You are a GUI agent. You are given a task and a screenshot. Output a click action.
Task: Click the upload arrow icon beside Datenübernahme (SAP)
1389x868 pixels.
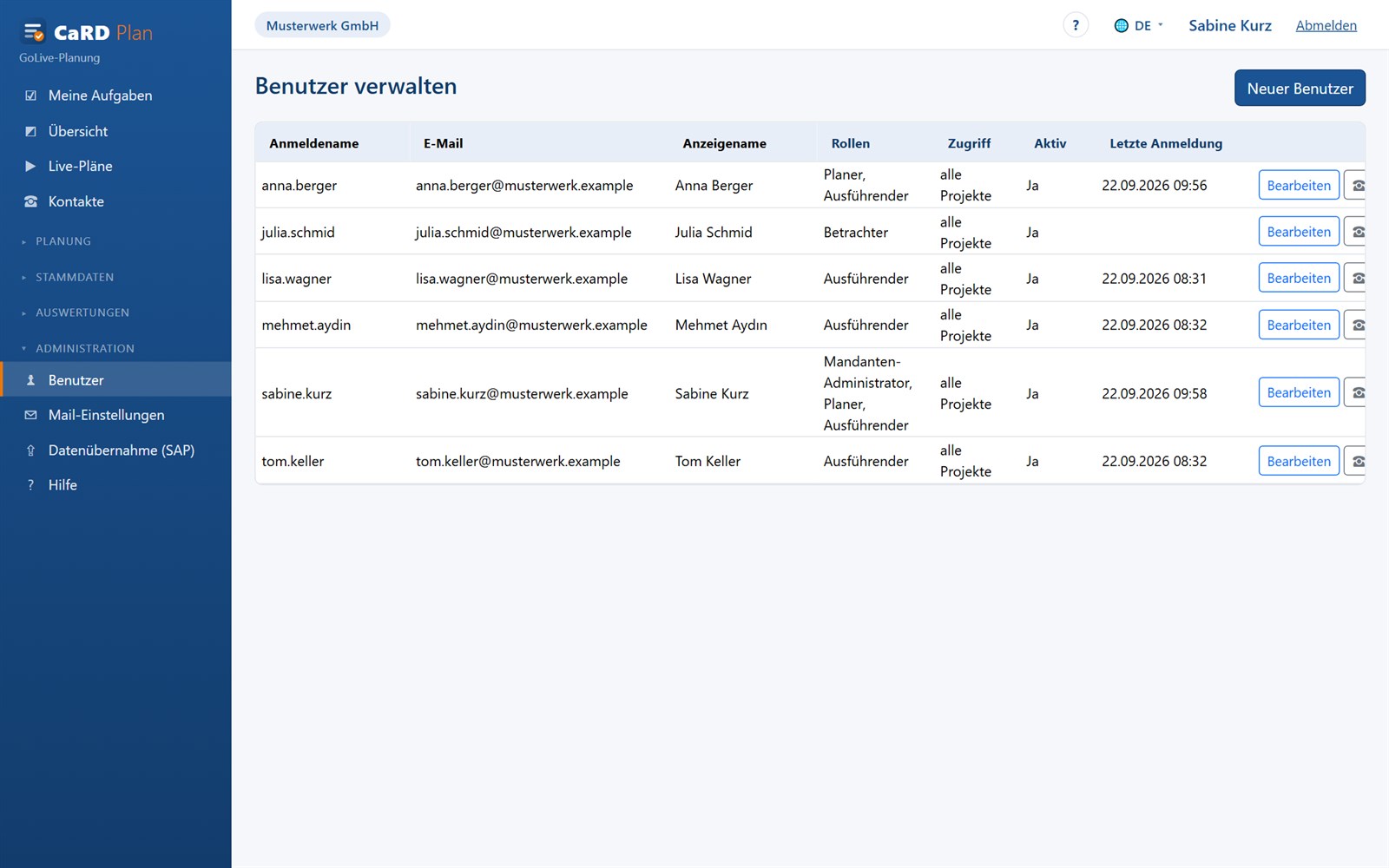tap(31, 450)
